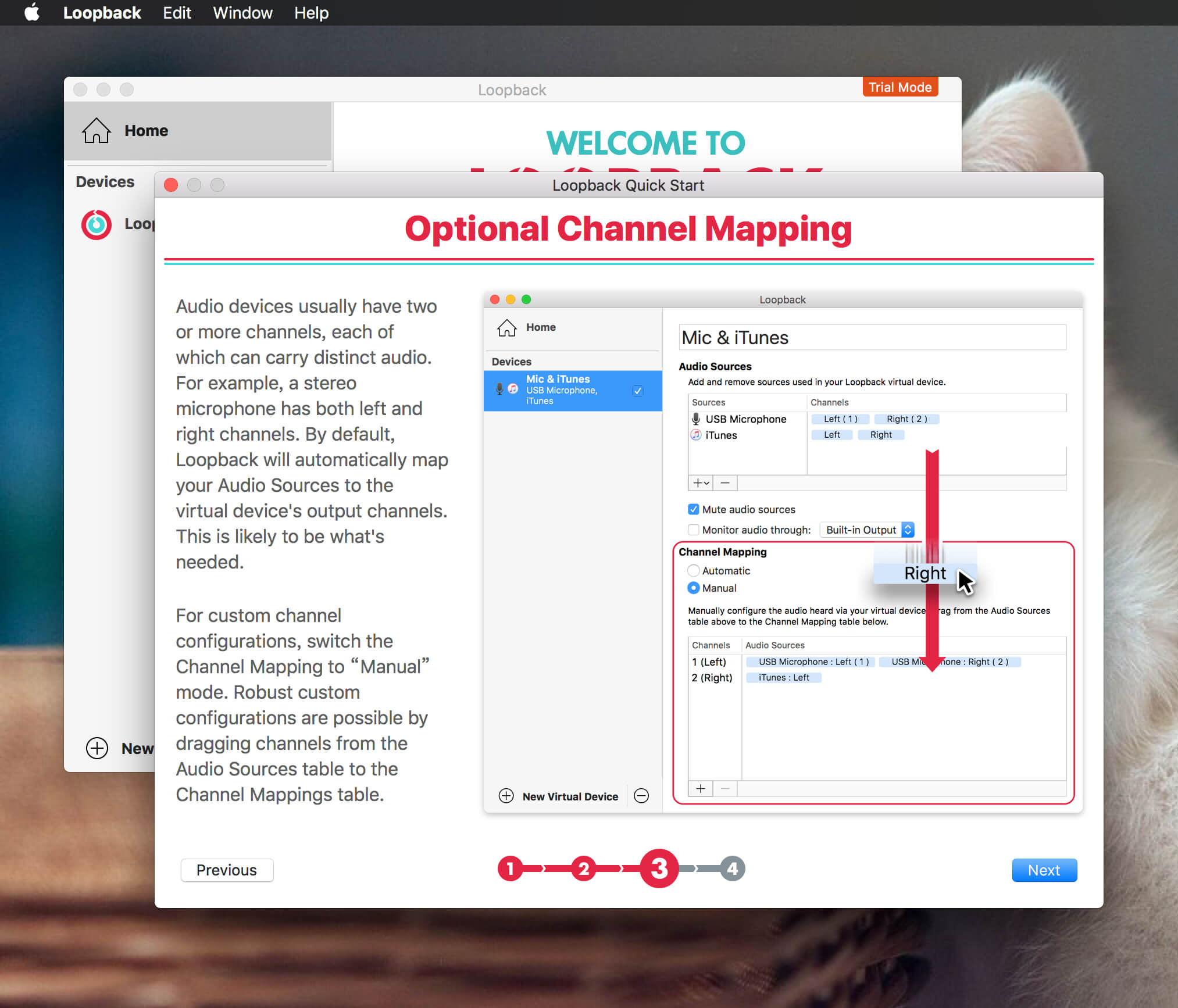Click the USB Microphone : Right ( 2 ) mapping chip
The width and height of the screenshot is (1178, 1008).
point(950,662)
